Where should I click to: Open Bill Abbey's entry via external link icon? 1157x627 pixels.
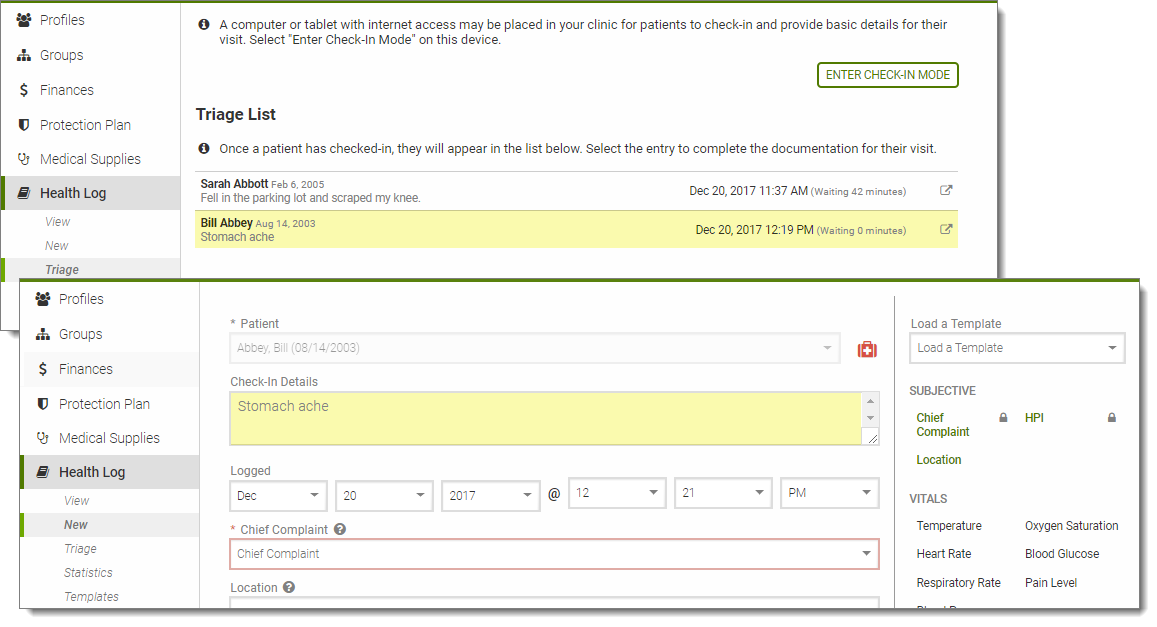click(946, 229)
